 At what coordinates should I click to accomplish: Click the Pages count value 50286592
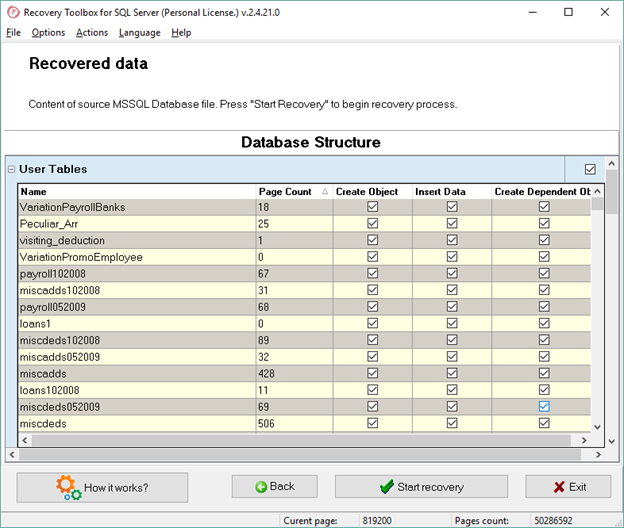click(x=553, y=520)
